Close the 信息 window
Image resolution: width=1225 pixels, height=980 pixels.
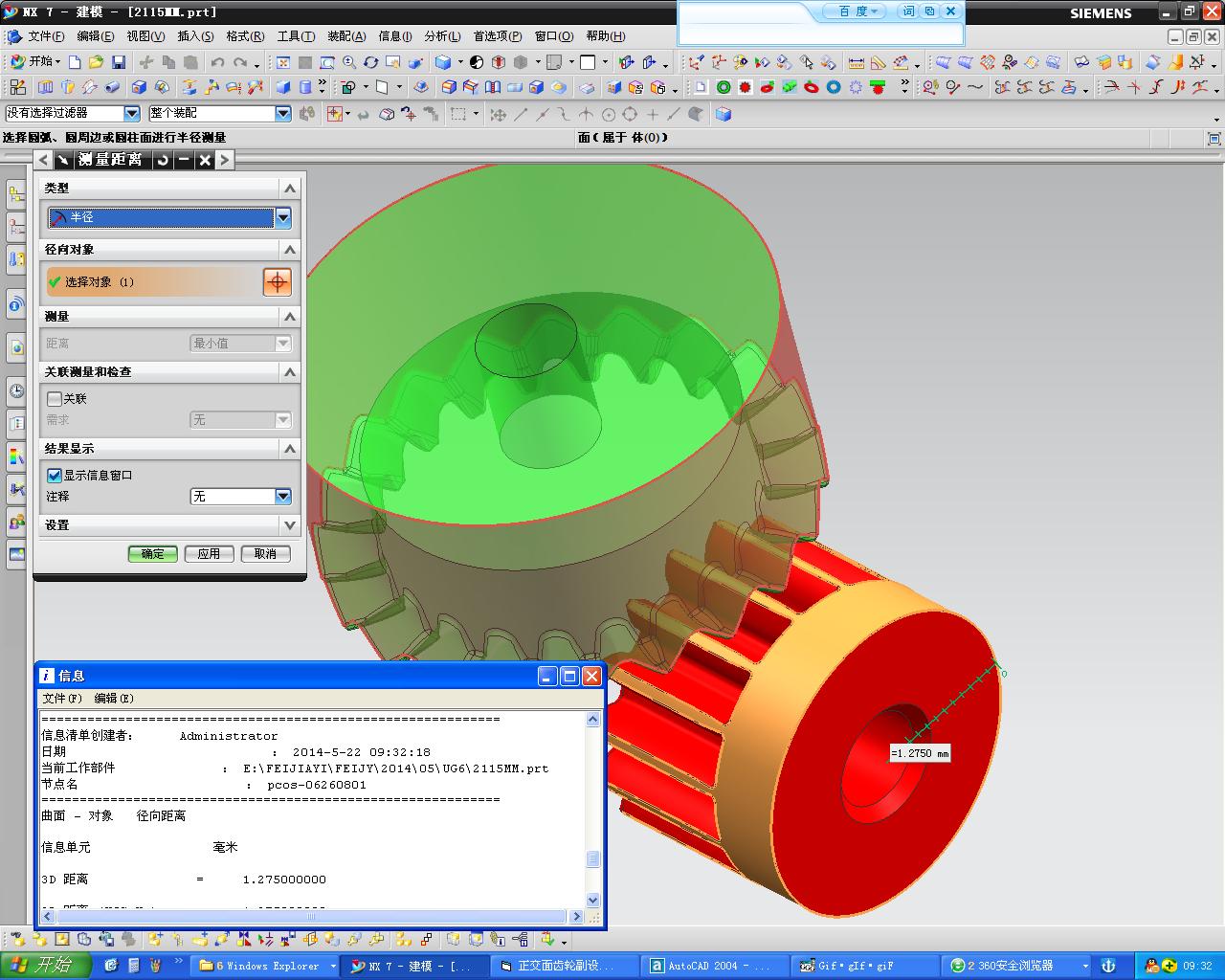[591, 677]
